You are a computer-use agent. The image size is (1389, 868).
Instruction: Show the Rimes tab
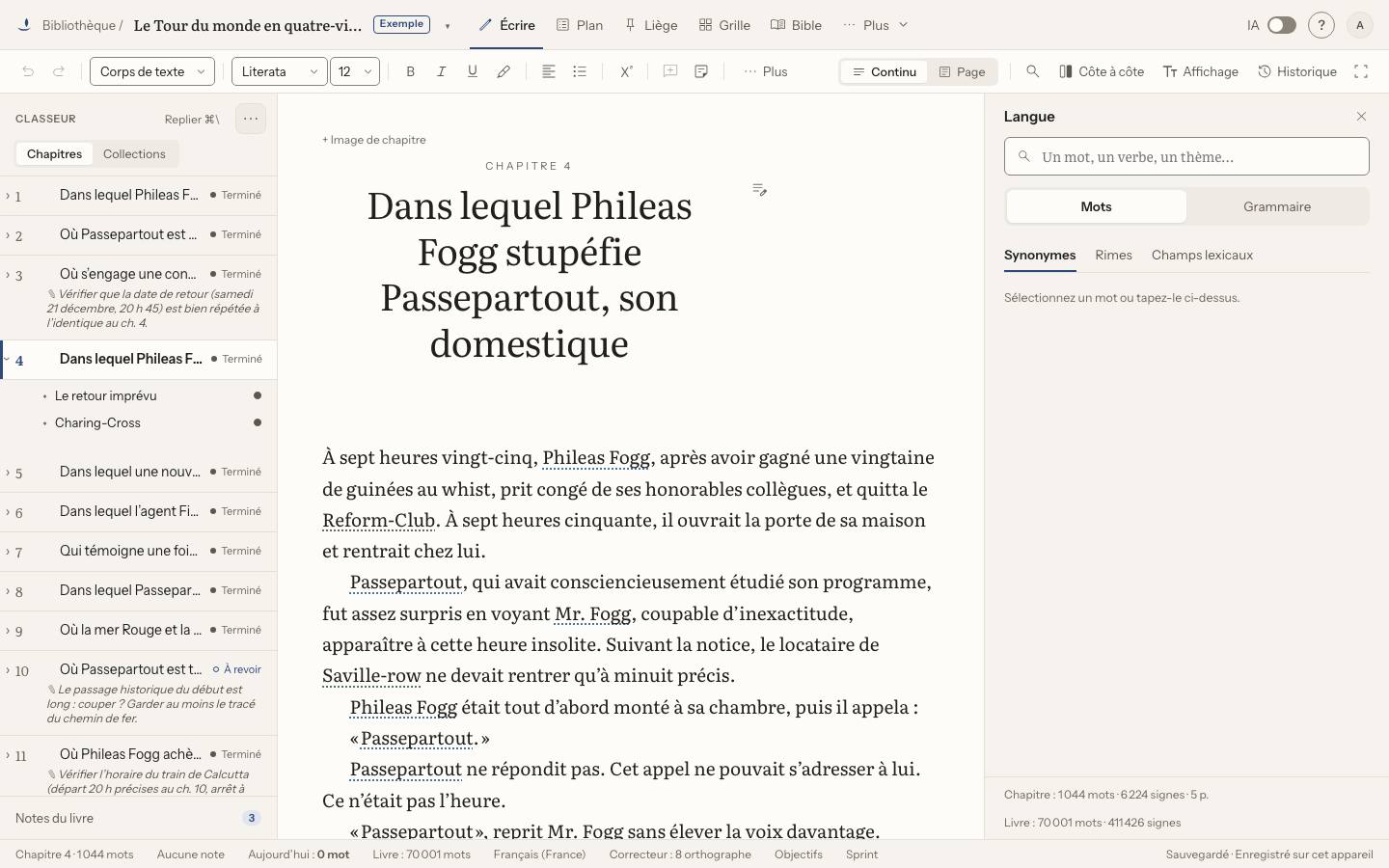(1113, 255)
